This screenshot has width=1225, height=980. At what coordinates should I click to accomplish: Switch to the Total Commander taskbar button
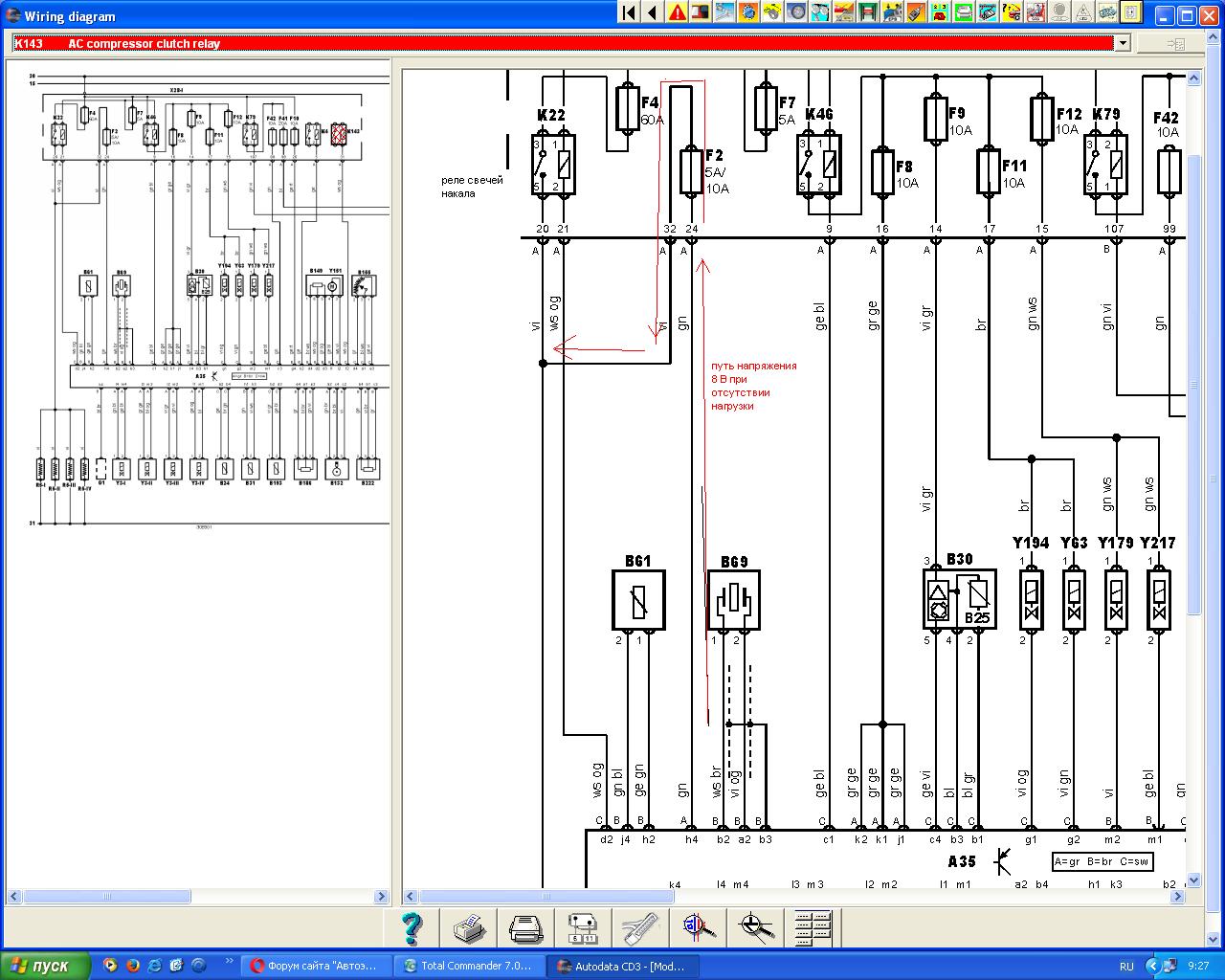point(469,966)
